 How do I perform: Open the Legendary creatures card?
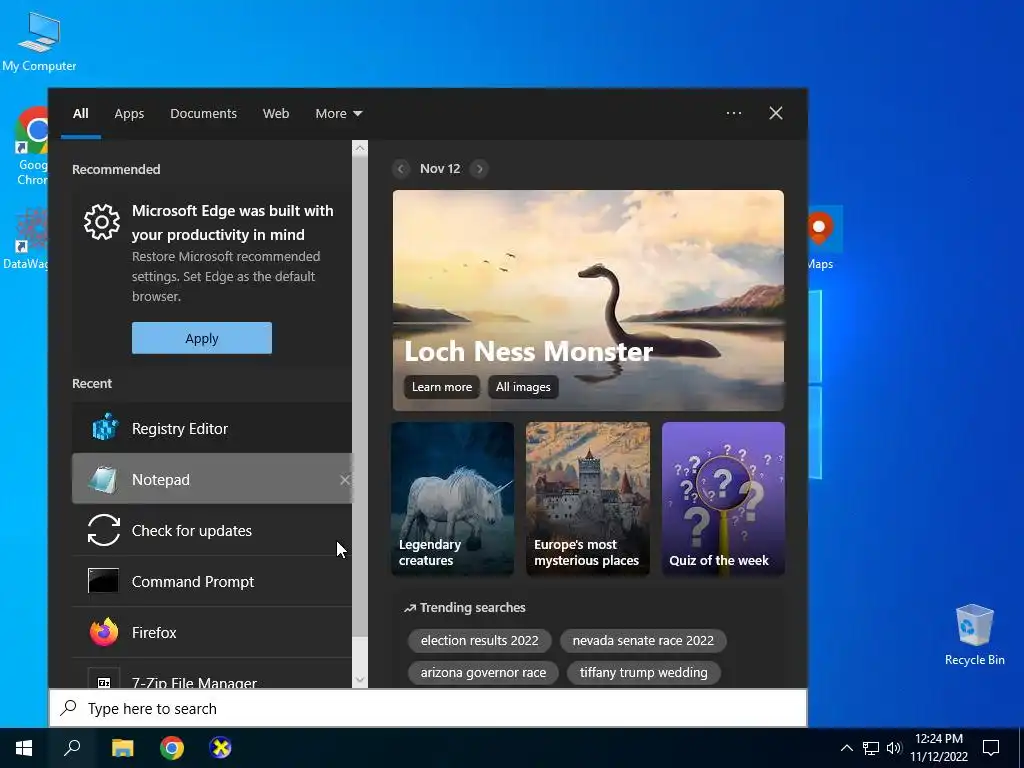click(x=453, y=499)
